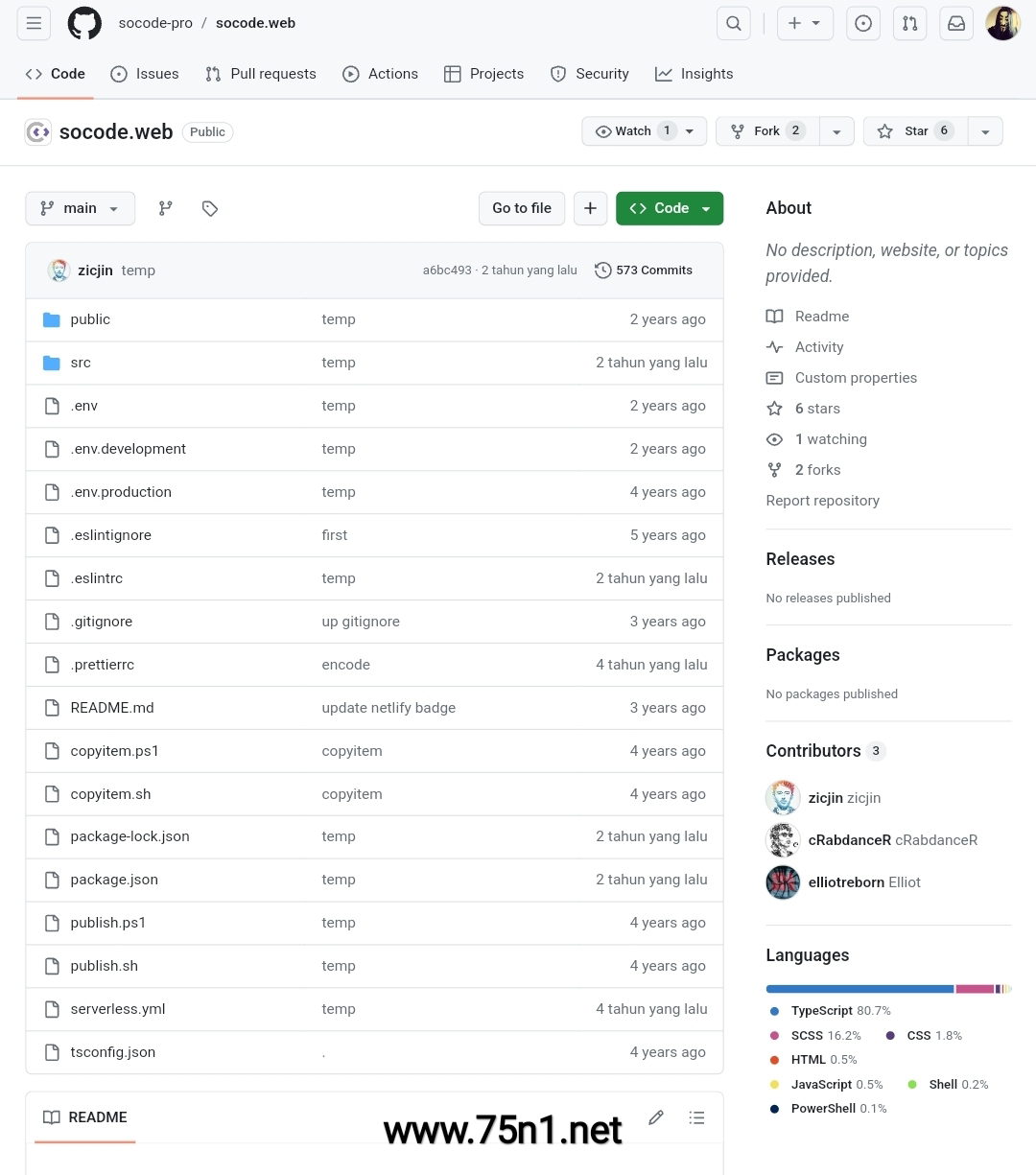1036x1175 pixels.
Task: Click Report repository link
Action: click(x=822, y=501)
